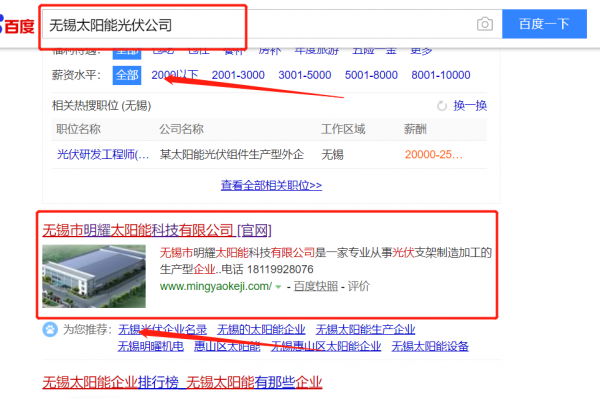Click the 相关热搜职位 (无锡) heading
This screenshot has height=398, width=600.
101,106
